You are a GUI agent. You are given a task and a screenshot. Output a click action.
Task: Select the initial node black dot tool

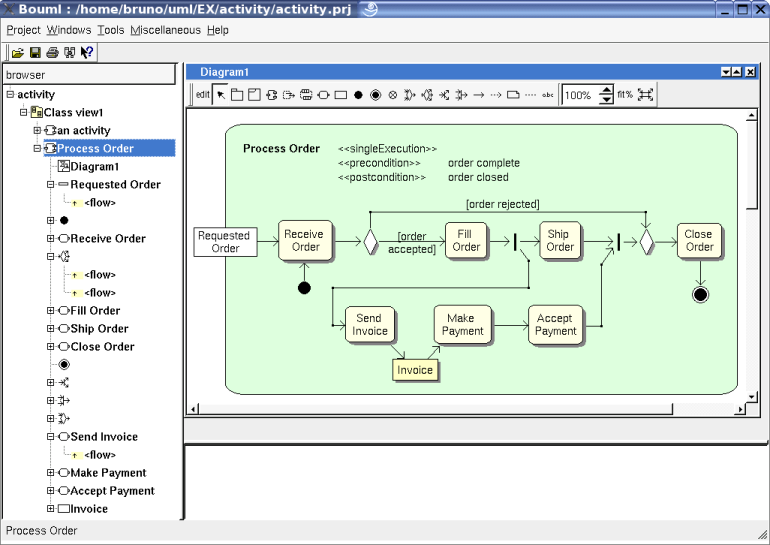[358, 95]
